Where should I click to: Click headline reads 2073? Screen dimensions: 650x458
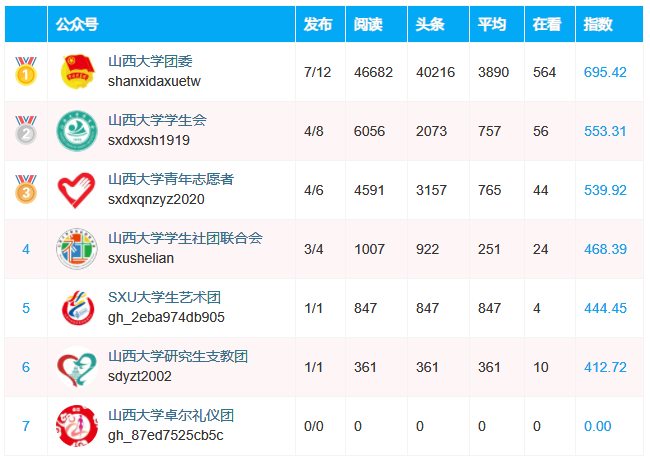432,131
